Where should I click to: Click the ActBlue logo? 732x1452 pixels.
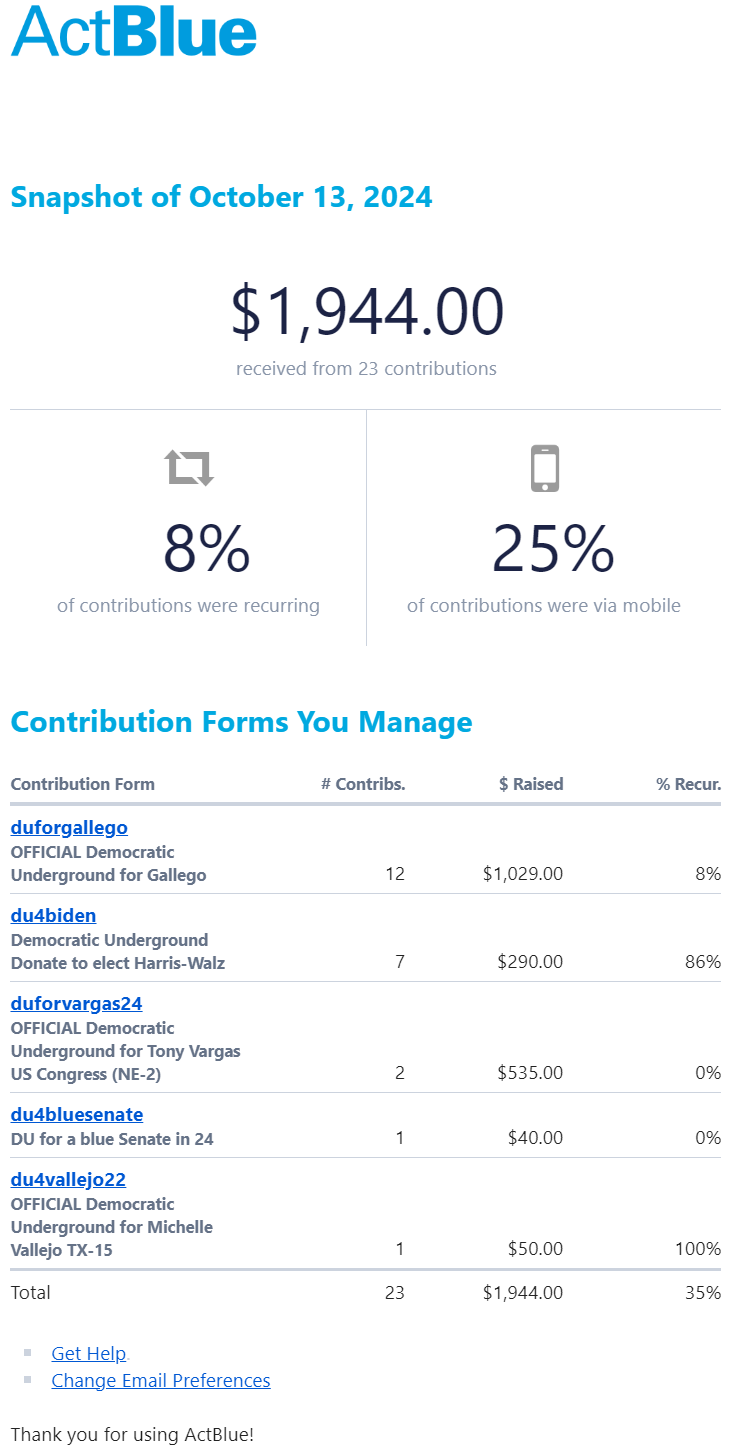click(134, 31)
